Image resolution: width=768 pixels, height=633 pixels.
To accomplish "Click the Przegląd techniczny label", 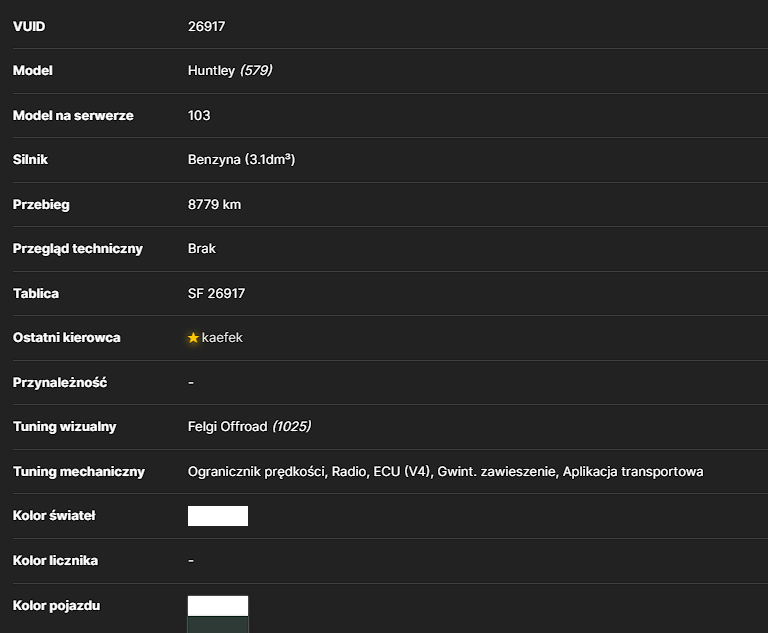I will point(77,249).
